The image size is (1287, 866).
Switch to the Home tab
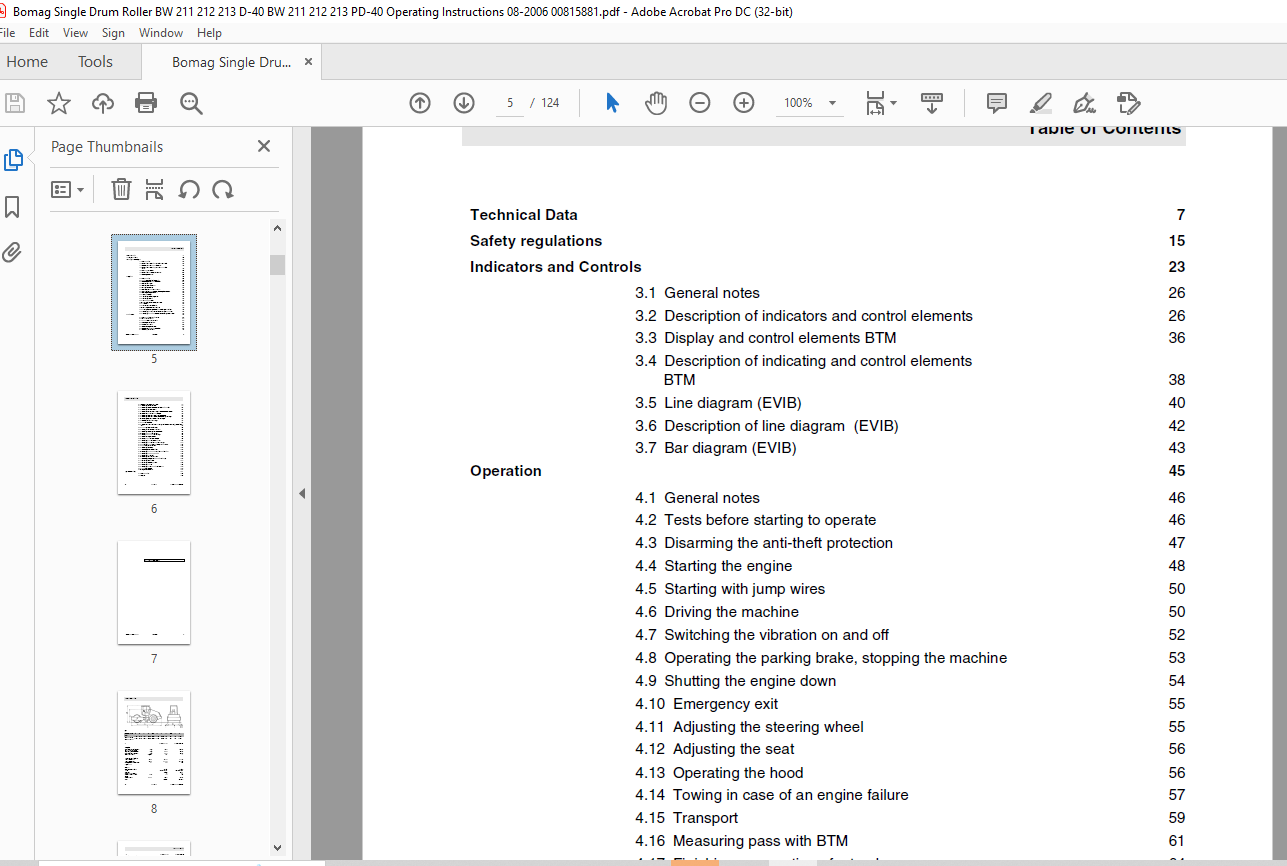(x=27, y=62)
